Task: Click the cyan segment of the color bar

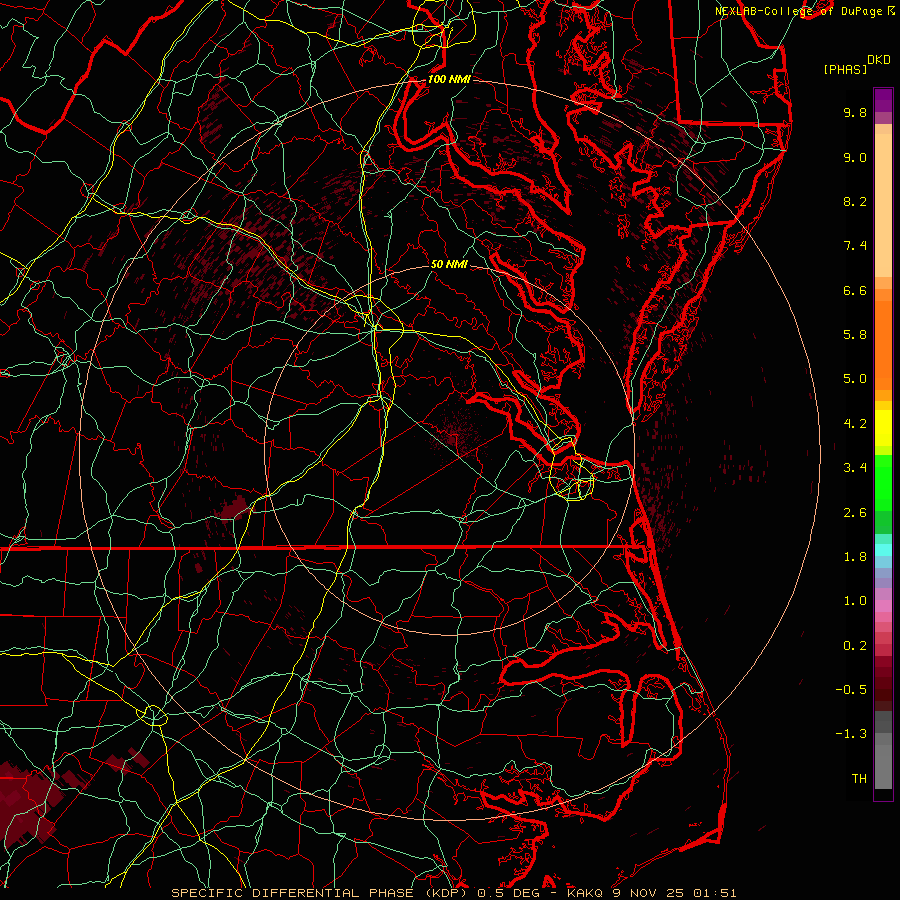Action: coord(883,550)
